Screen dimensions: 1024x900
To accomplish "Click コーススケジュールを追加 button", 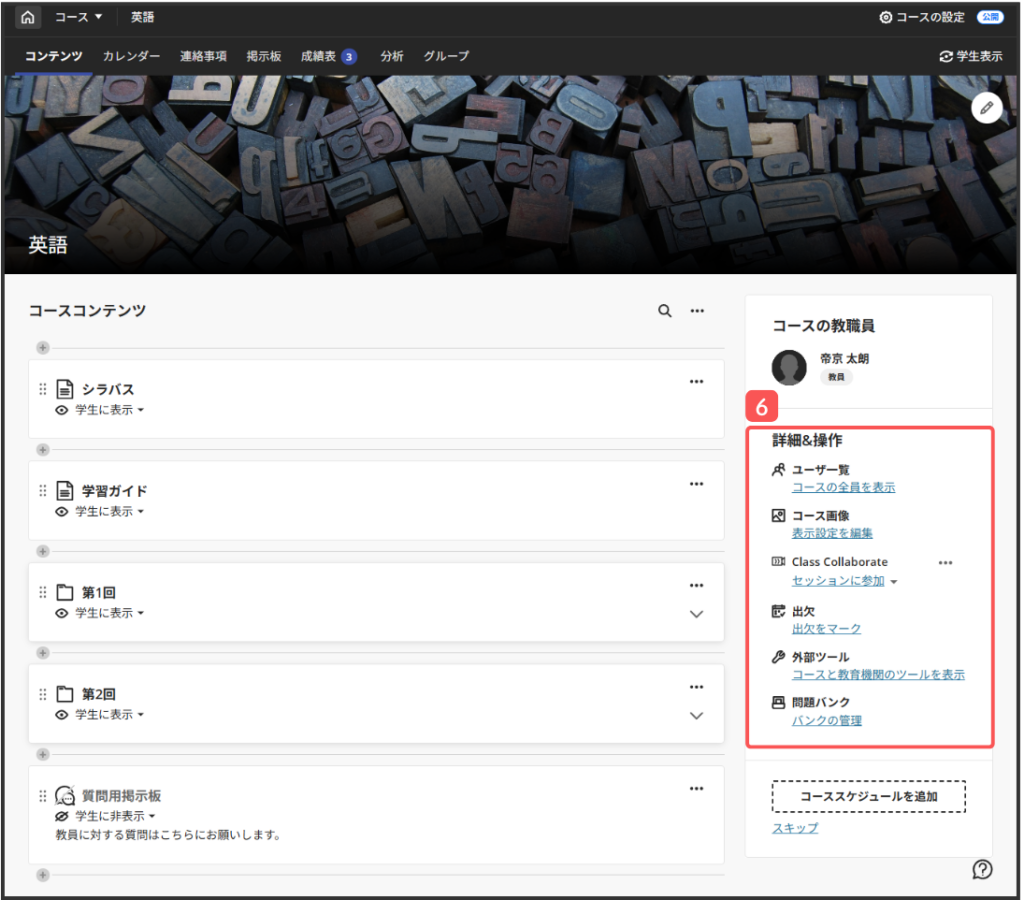I will point(868,797).
